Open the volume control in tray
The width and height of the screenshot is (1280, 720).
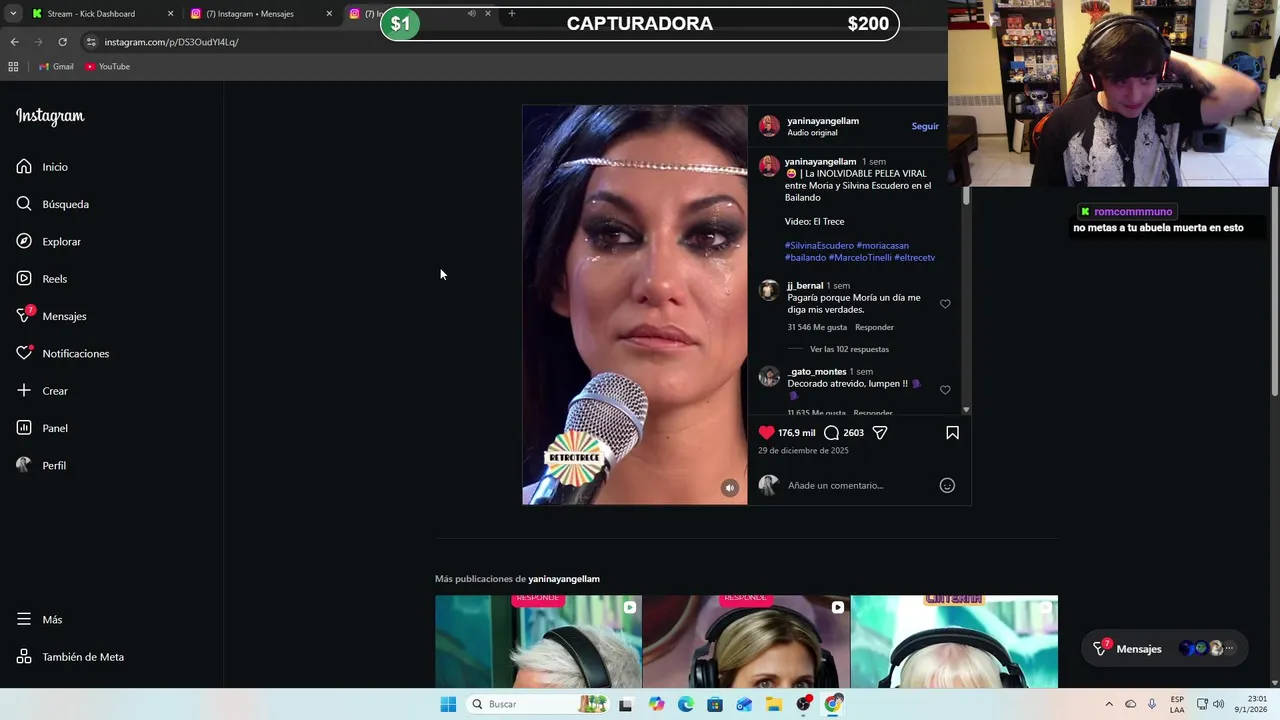point(1218,705)
